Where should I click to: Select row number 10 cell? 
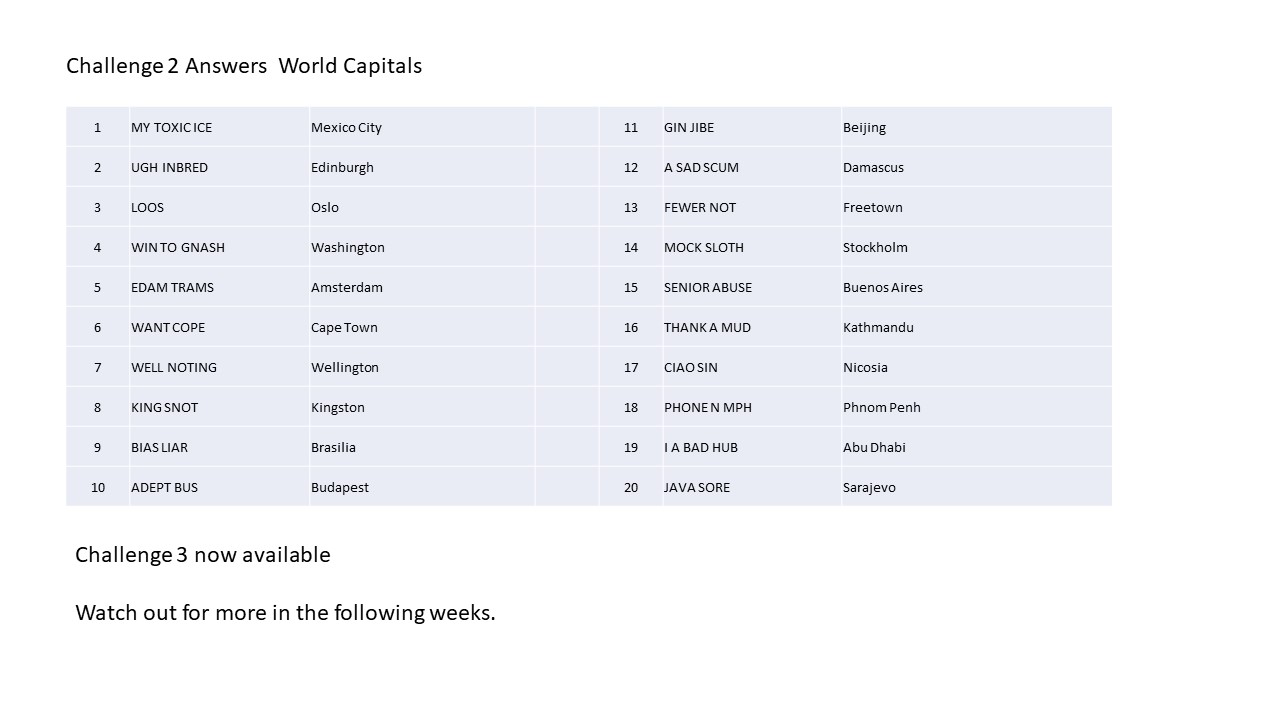tap(98, 487)
